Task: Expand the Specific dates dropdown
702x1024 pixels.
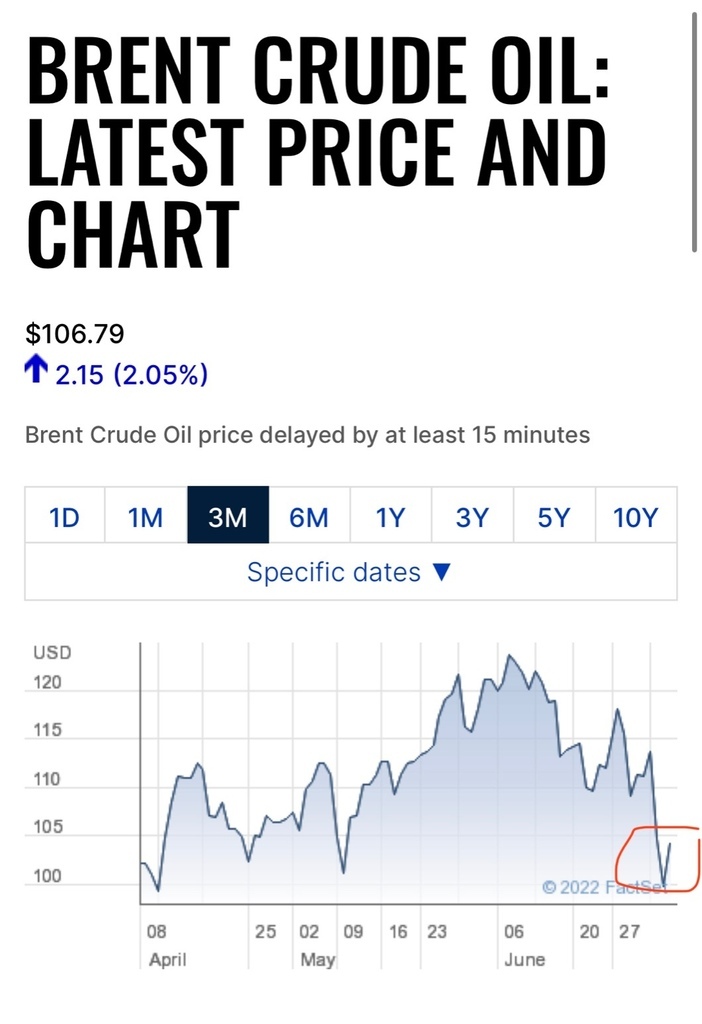Action: (350, 573)
